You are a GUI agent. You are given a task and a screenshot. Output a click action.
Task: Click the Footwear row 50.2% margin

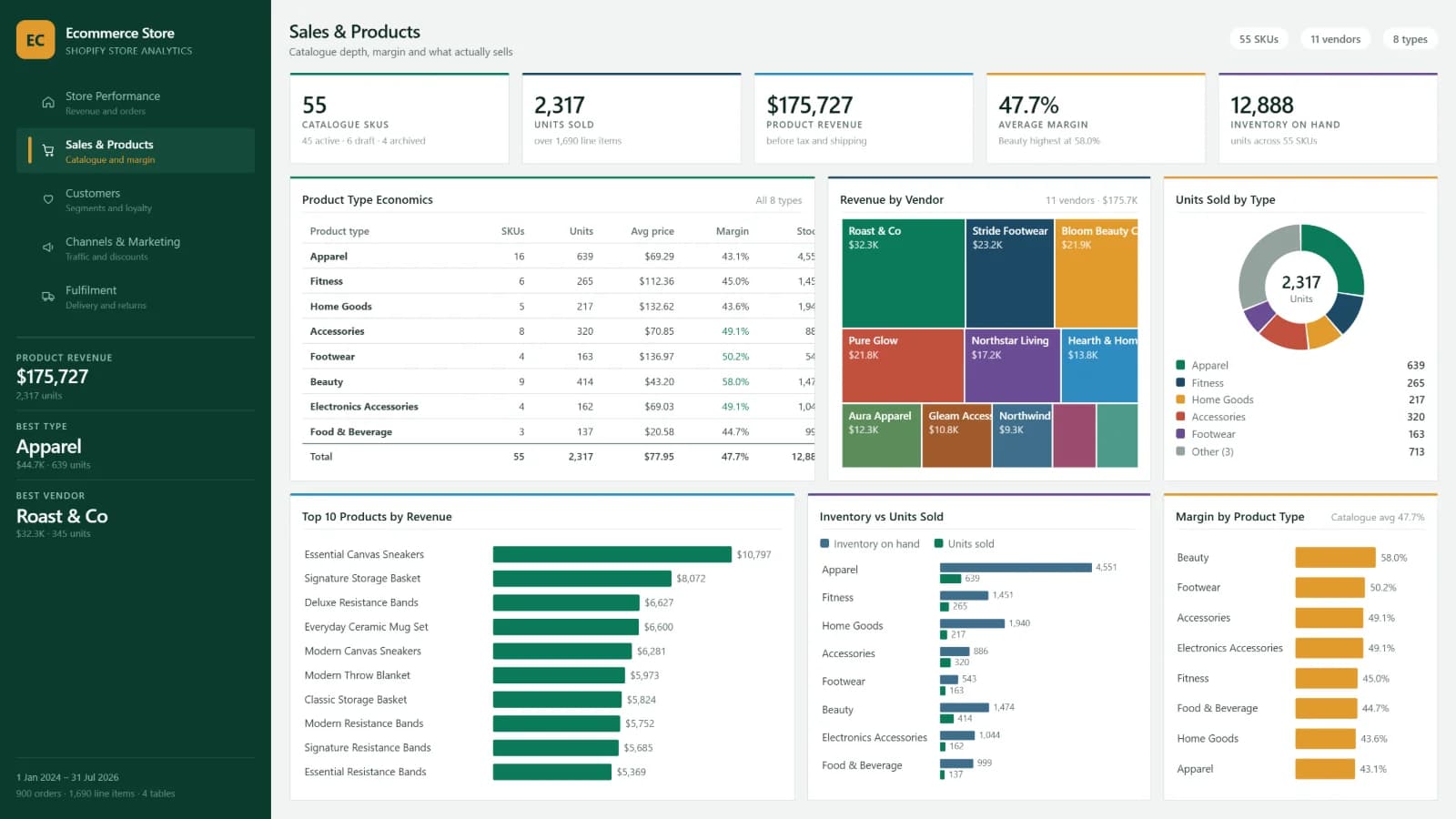tap(735, 357)
